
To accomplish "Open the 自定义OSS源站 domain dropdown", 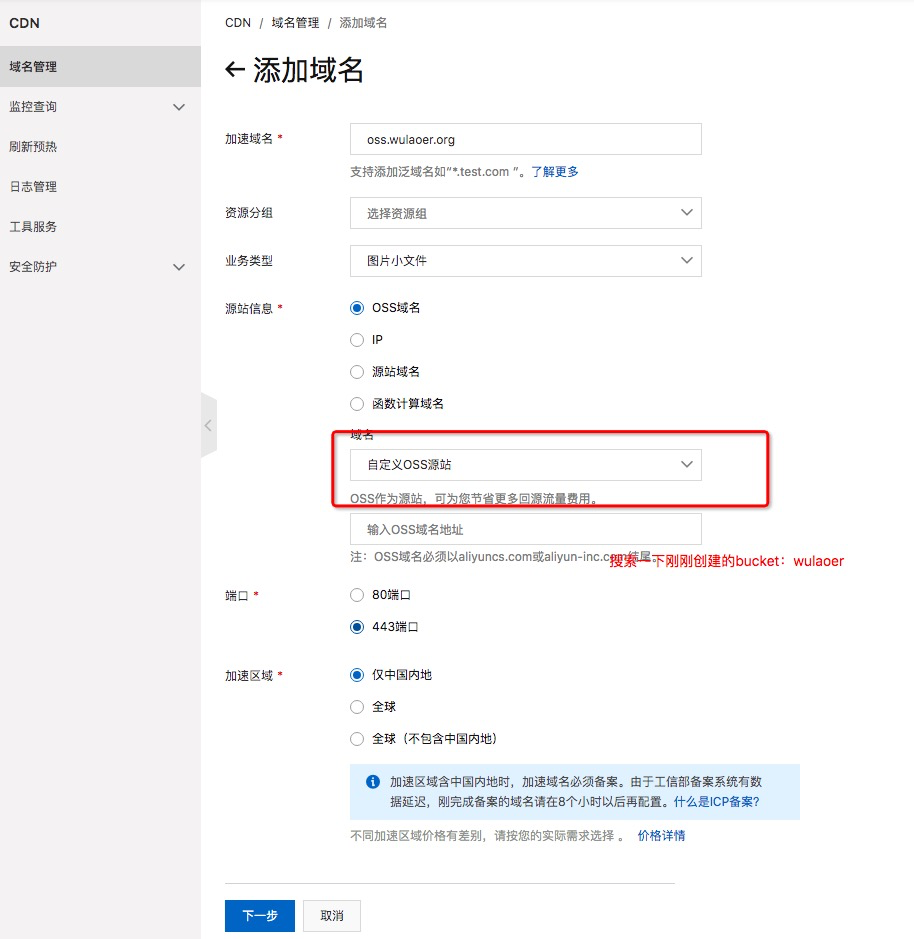I will point(525,465).
